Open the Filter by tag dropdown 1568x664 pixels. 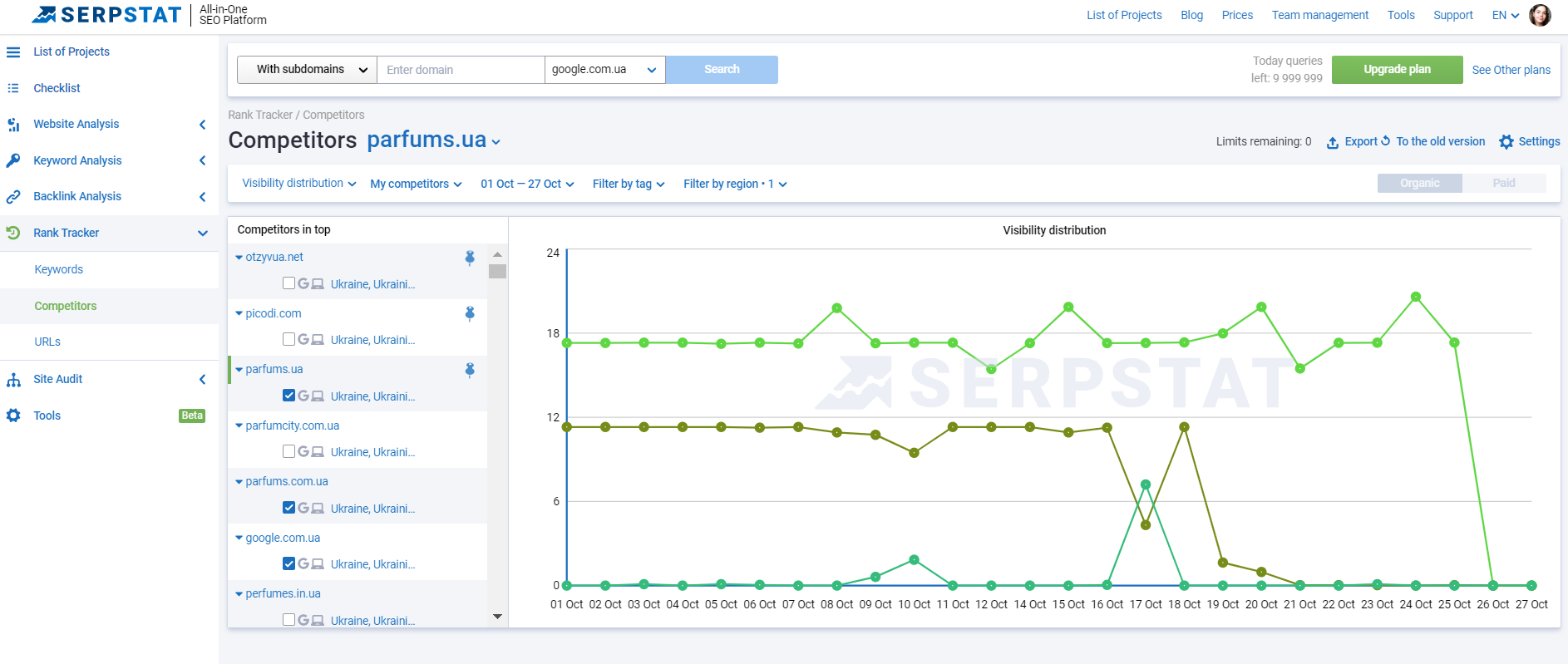(629, 184)
